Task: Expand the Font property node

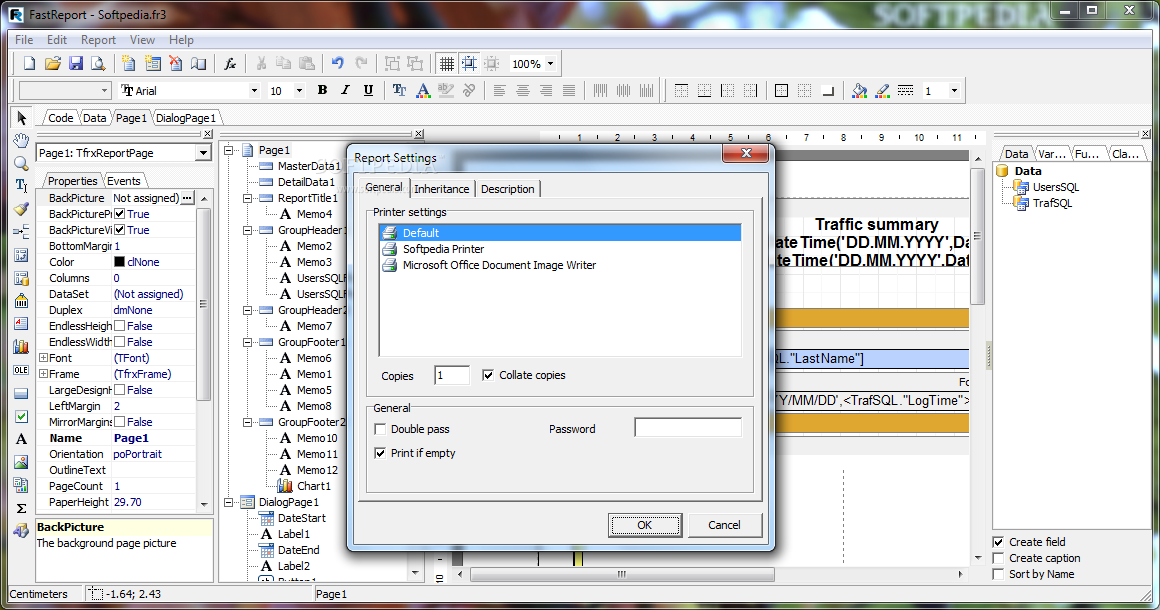Action: coord(43,358)
